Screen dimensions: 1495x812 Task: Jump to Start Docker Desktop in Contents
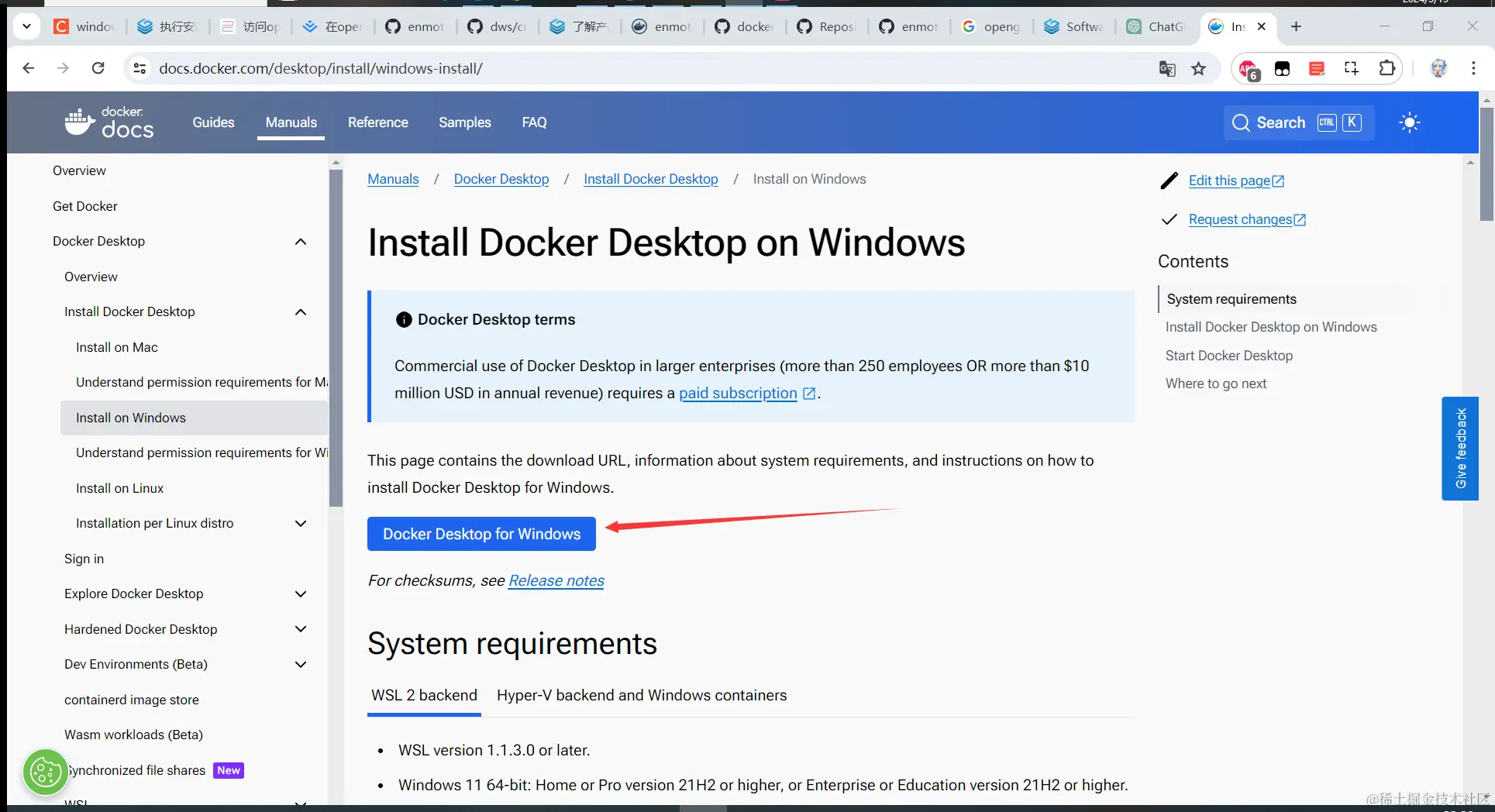click(x=1229, y=356)
